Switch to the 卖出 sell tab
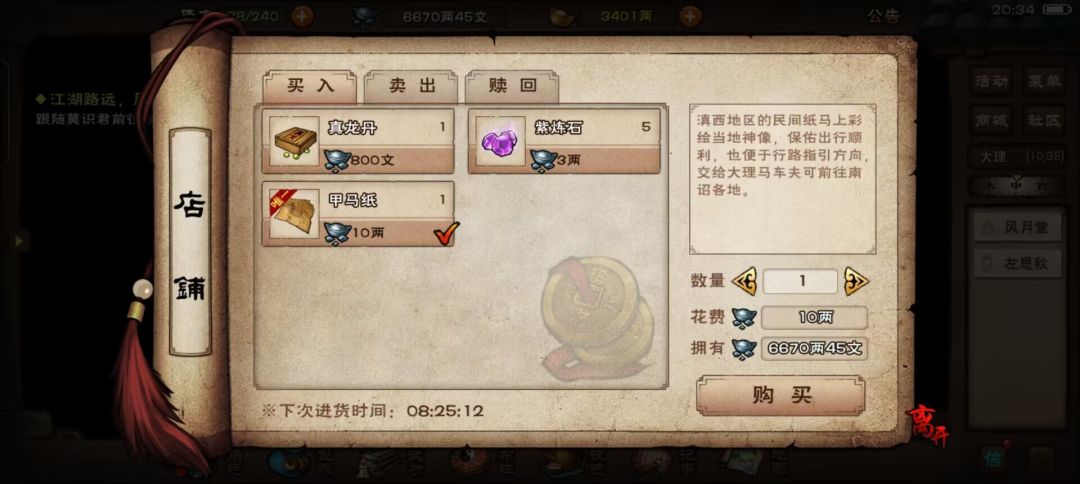Image resolution: width=1080 pixels, height=484 pixels. (x=411, y=86)
